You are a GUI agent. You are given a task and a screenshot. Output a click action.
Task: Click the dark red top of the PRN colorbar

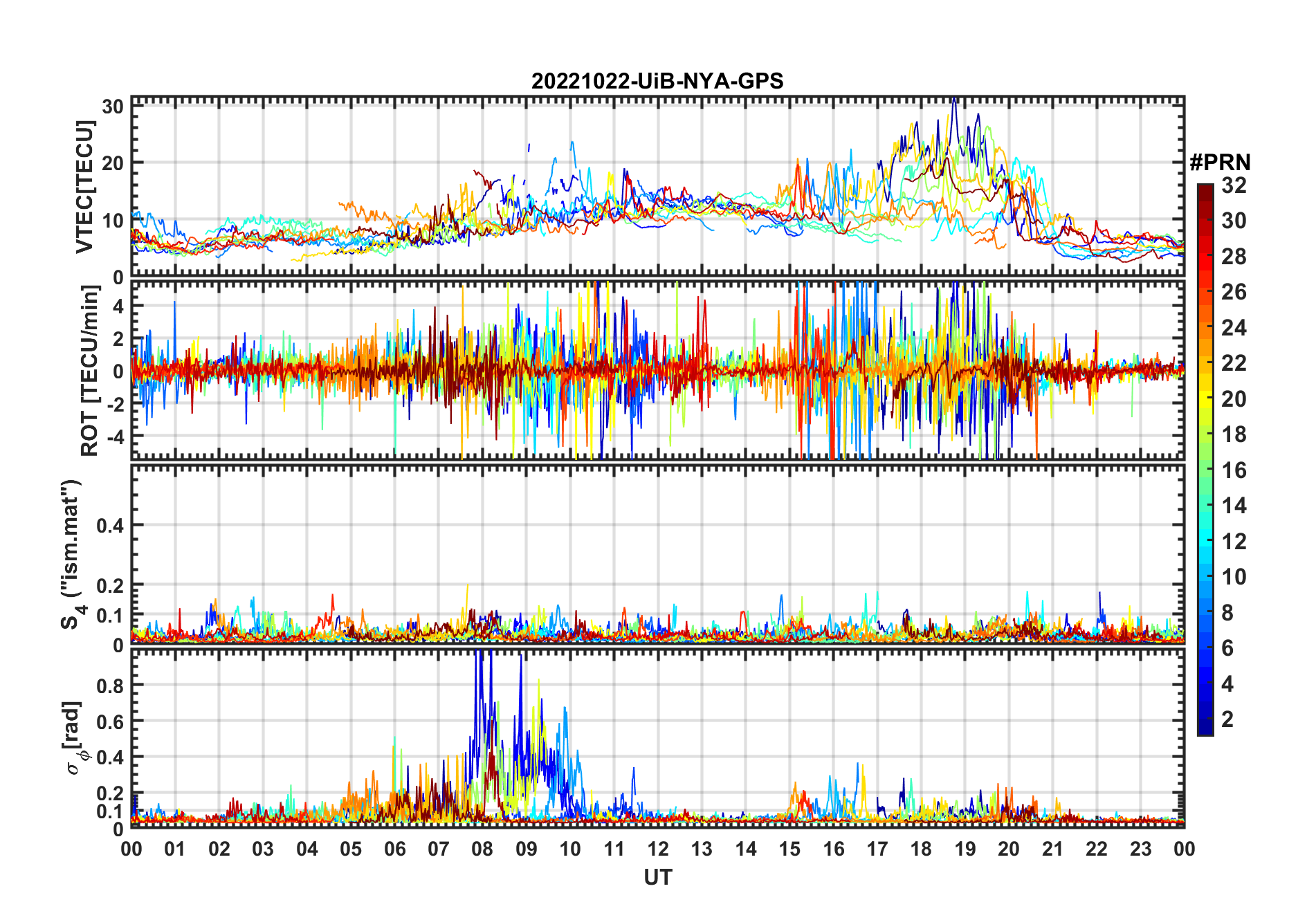(x=1205, y=189)
